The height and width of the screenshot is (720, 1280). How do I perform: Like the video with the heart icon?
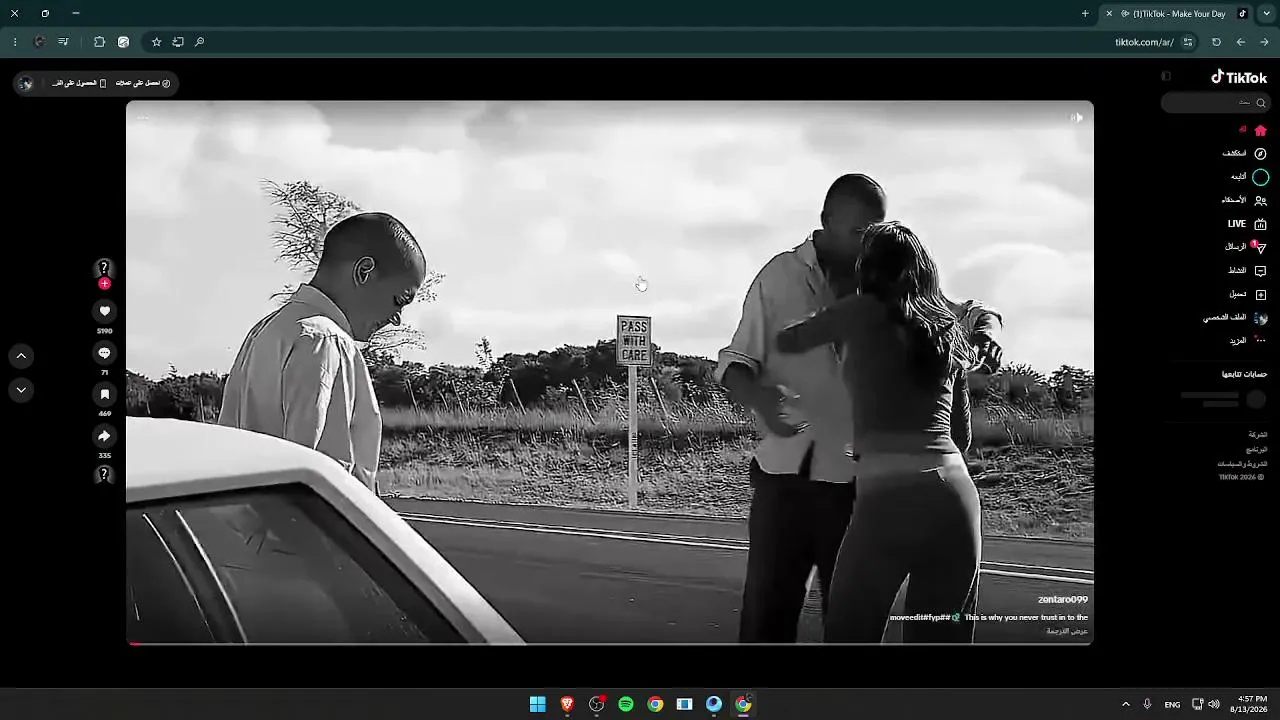pyautogui.click(x=104, y=312)
